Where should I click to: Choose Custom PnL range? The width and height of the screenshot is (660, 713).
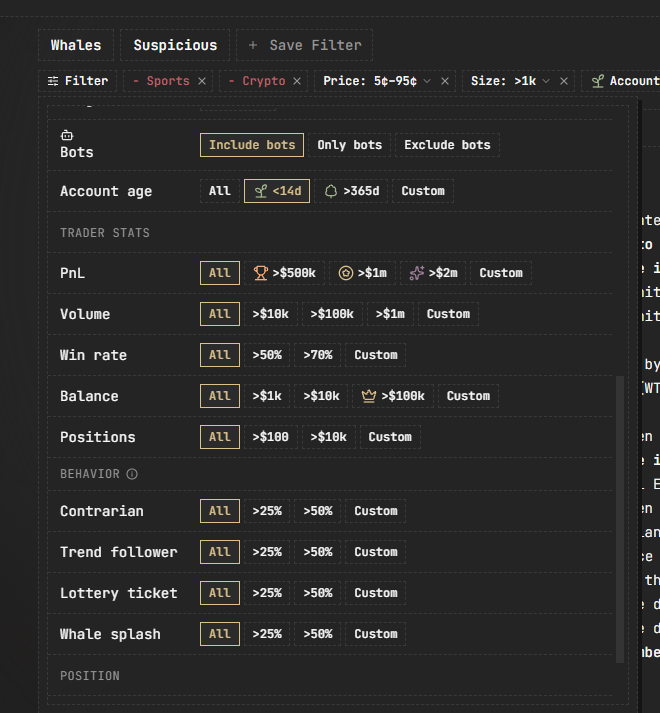[501, 273]
